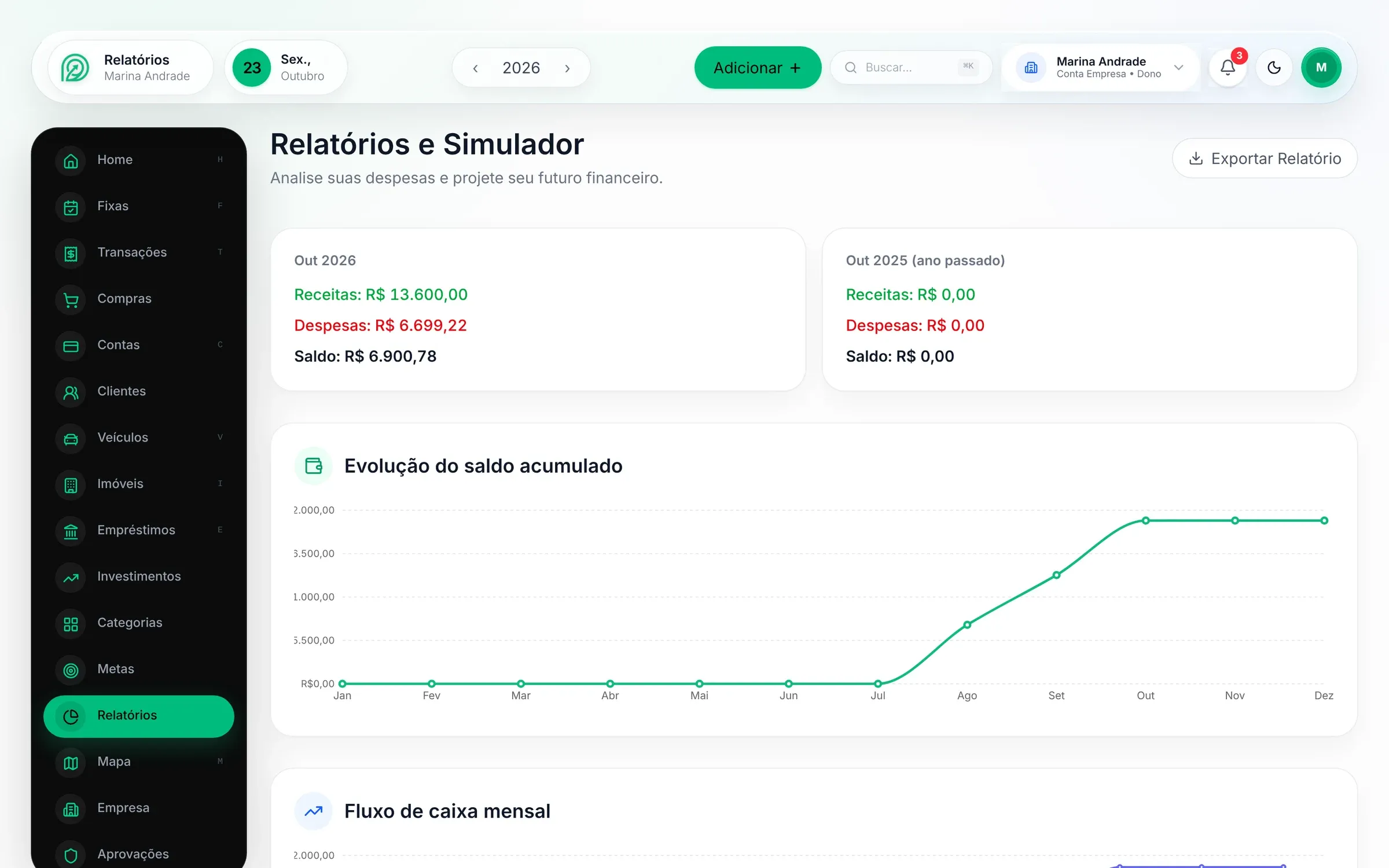The height and width of the screenshot is (868, 1389).
Task: Click 'Out 2025 (ano passado)' card heading
Action: [925, 260]
